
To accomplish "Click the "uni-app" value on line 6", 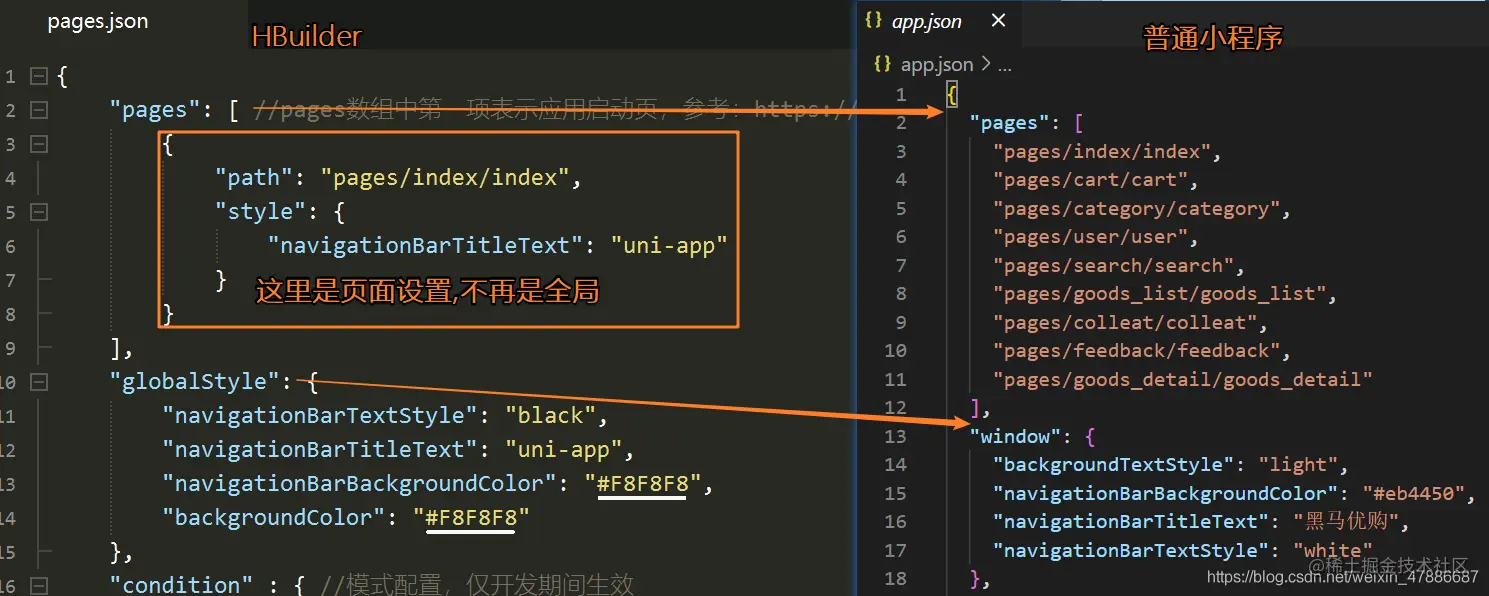I will coord(669,246).
